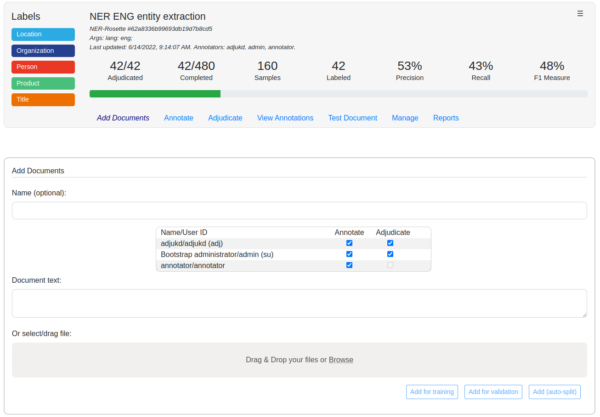
Task: Open the Reports menu
Action: [x=446, y=118]
